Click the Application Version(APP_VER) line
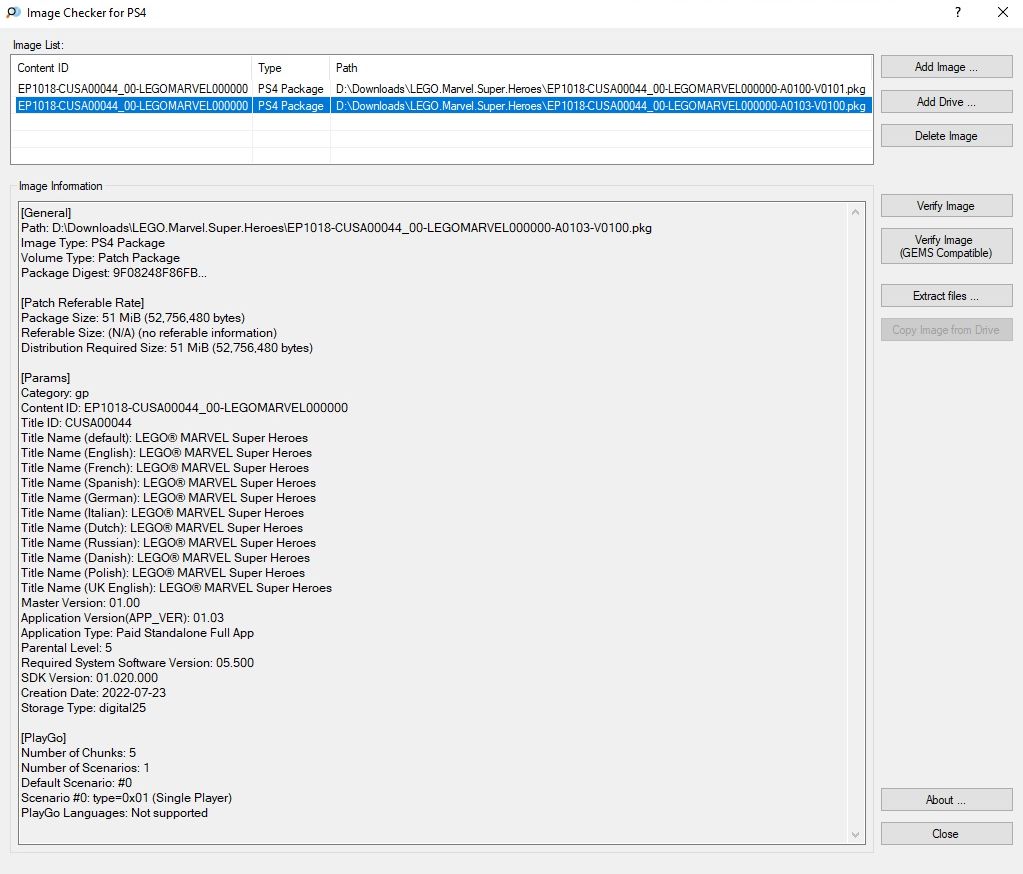Image resolution: width=1023 pixels, height=874 pixels. 122,618
